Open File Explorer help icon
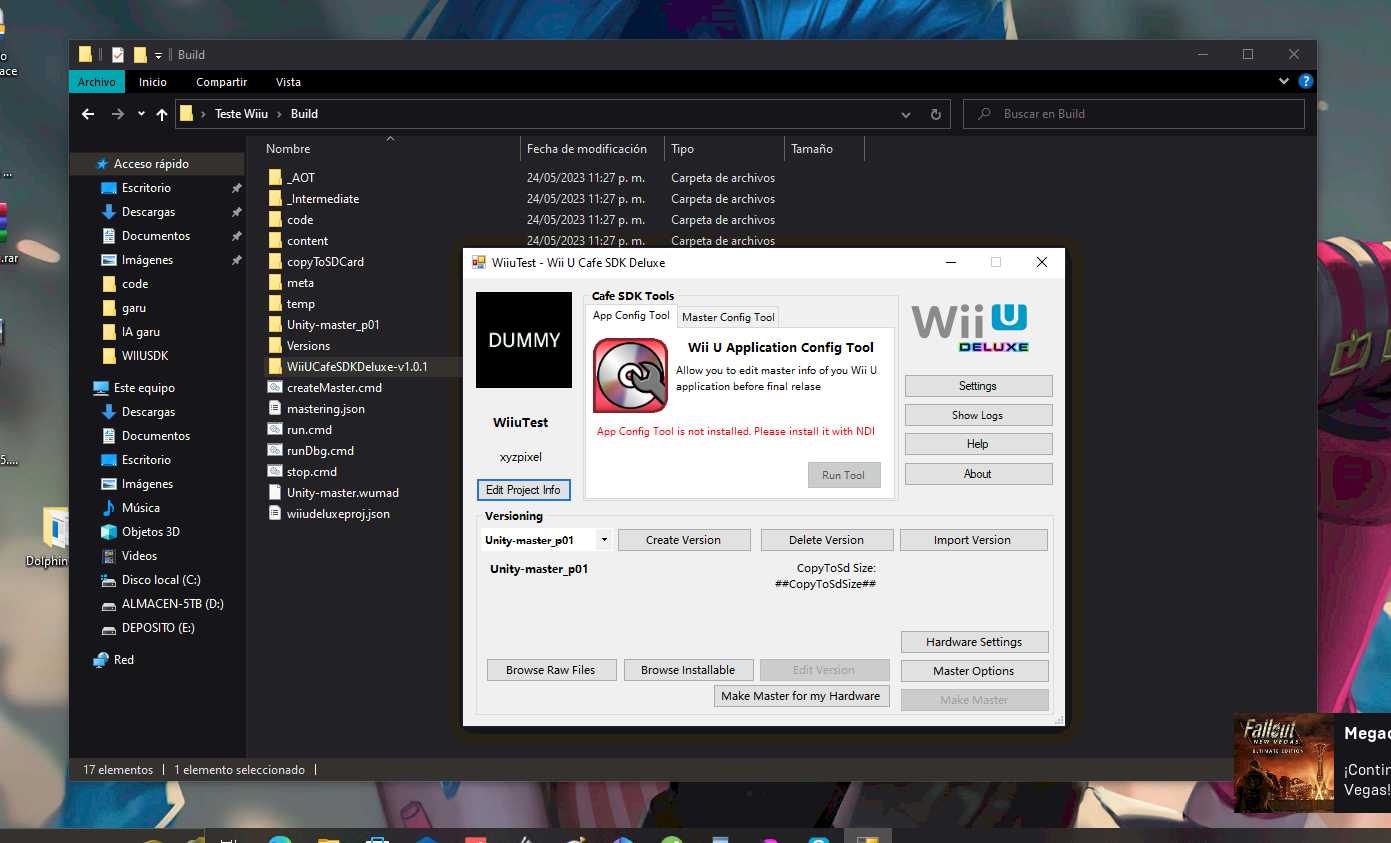 (x=1305, y=81)
